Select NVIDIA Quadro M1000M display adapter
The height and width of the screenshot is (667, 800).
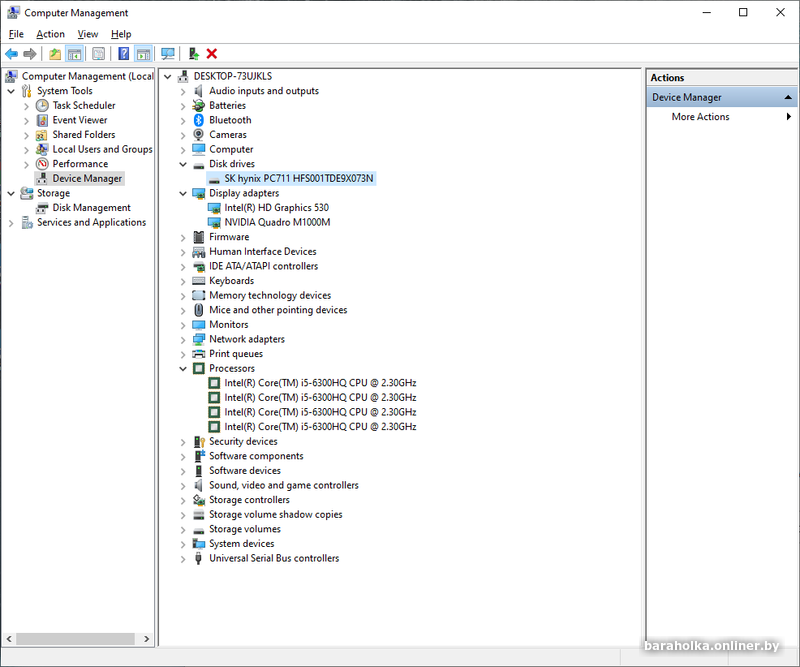click(277, 223)
